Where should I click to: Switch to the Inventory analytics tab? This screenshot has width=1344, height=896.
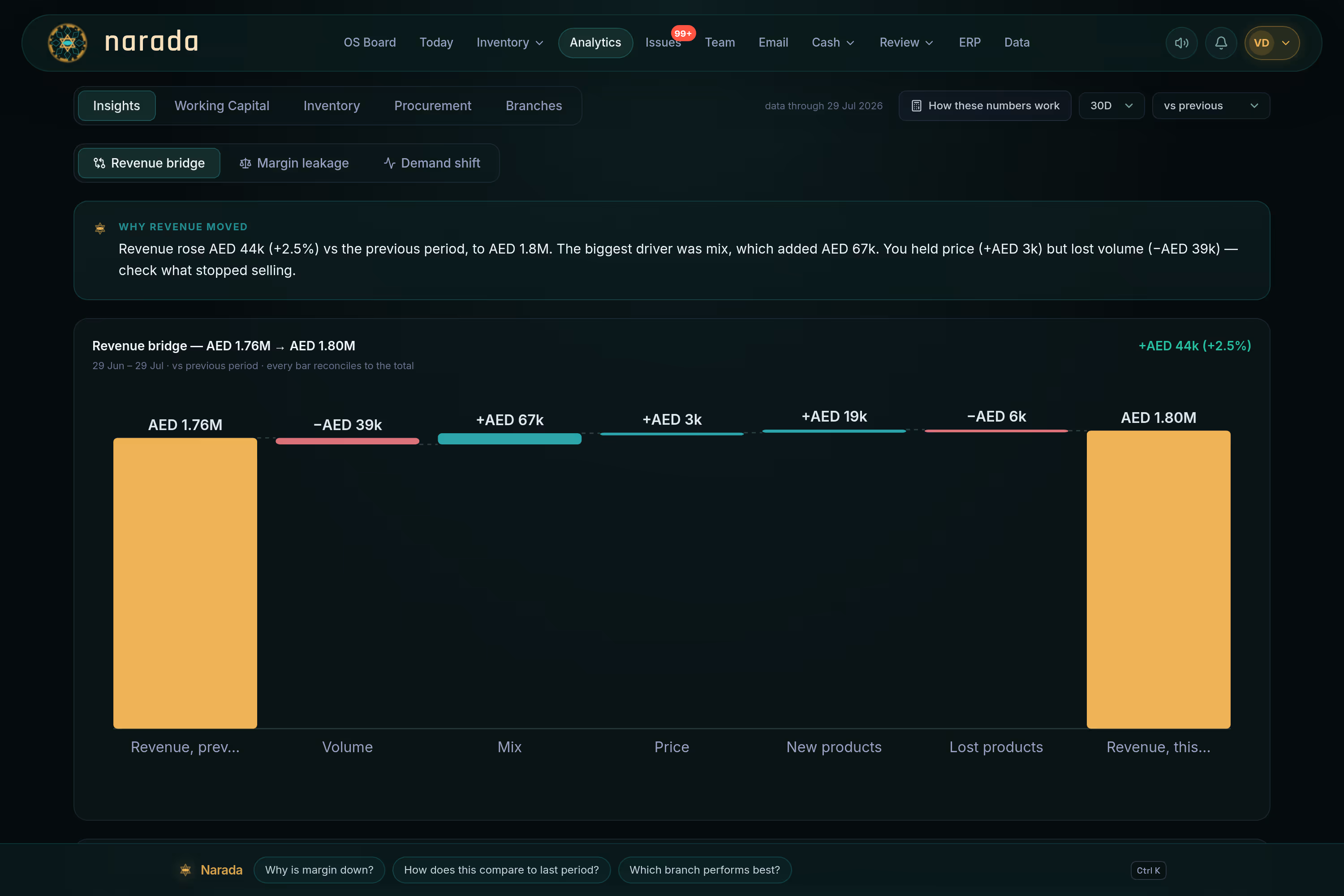coord(332,106)
